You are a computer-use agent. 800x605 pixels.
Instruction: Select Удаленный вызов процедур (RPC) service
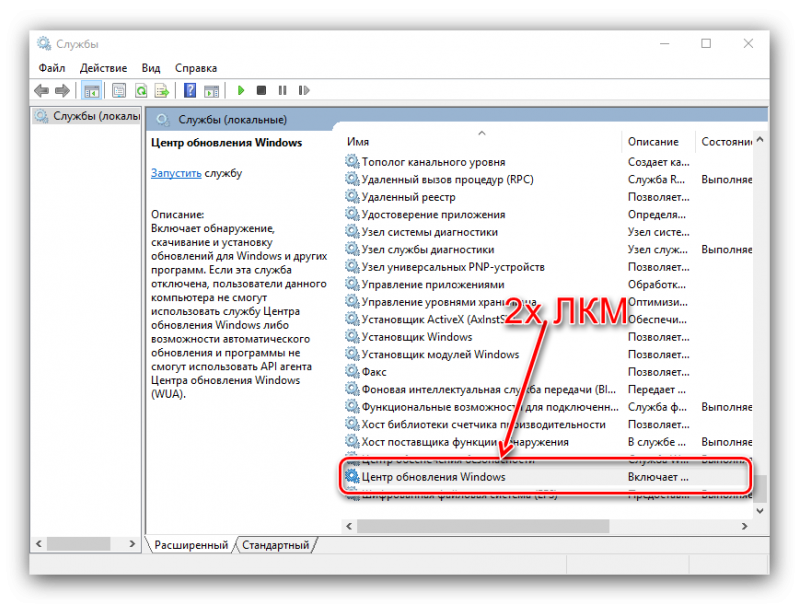tap(447, 180)
